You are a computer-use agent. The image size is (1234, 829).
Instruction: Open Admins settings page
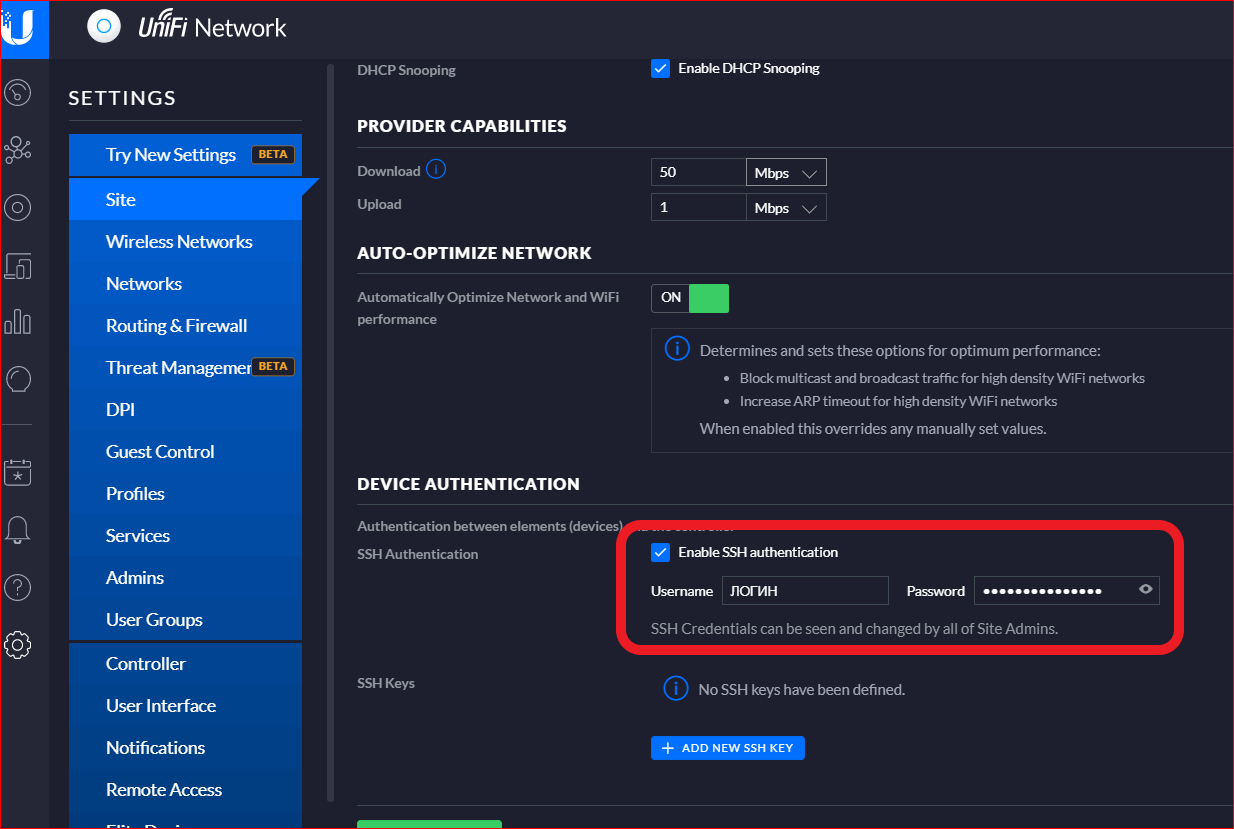click(185, 577)
